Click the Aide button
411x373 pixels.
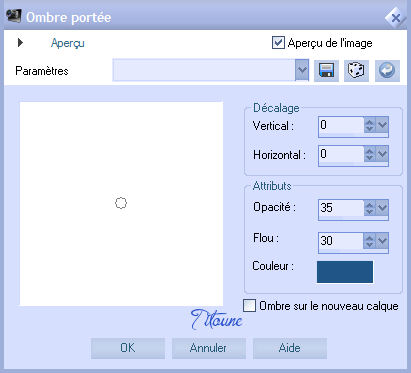pyautogui.click(x=290, y=348)
